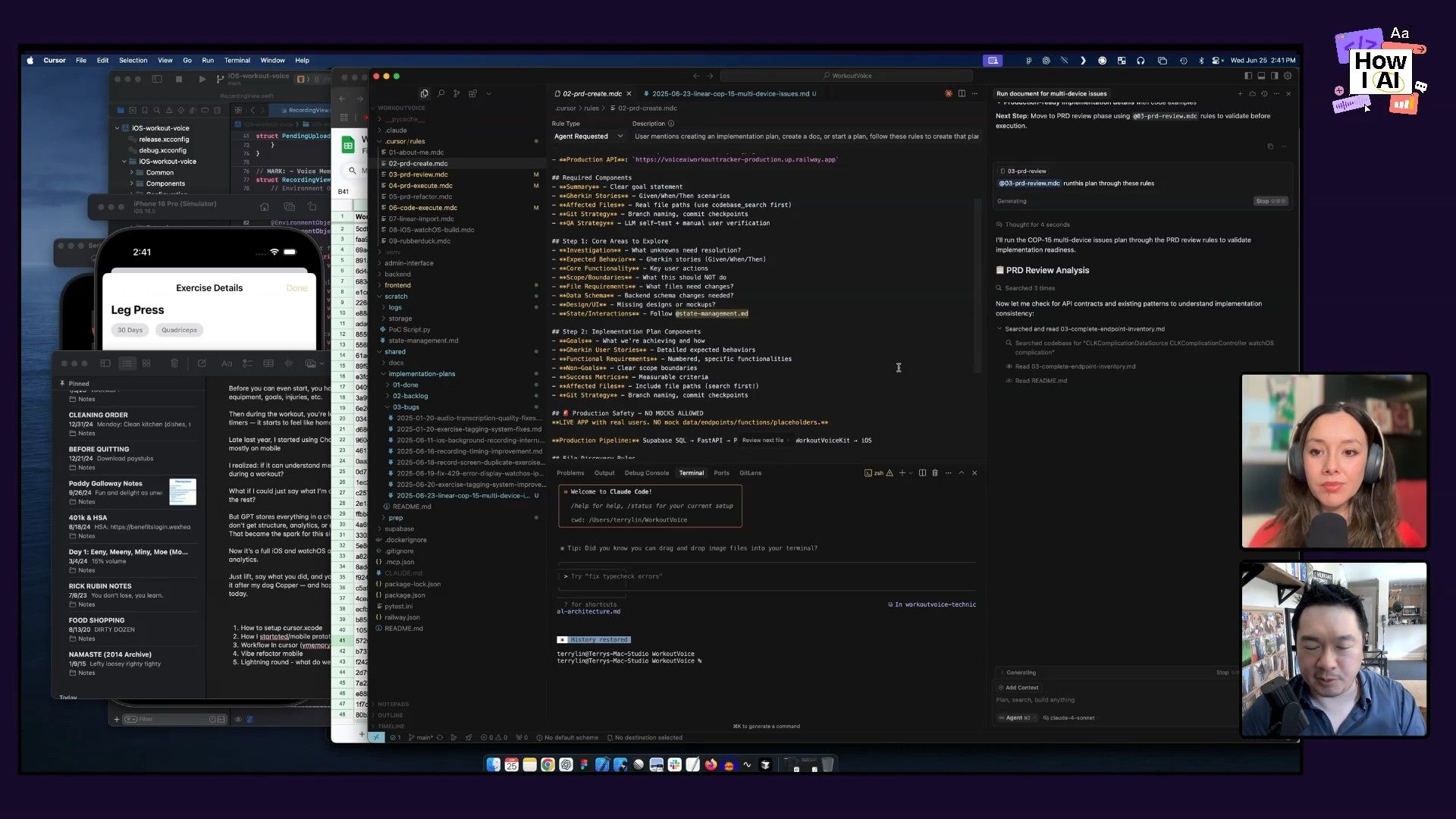The image size is (1456, 819).
Task: Click the kill terminal trash icon
Action: (x=935, y=472)
